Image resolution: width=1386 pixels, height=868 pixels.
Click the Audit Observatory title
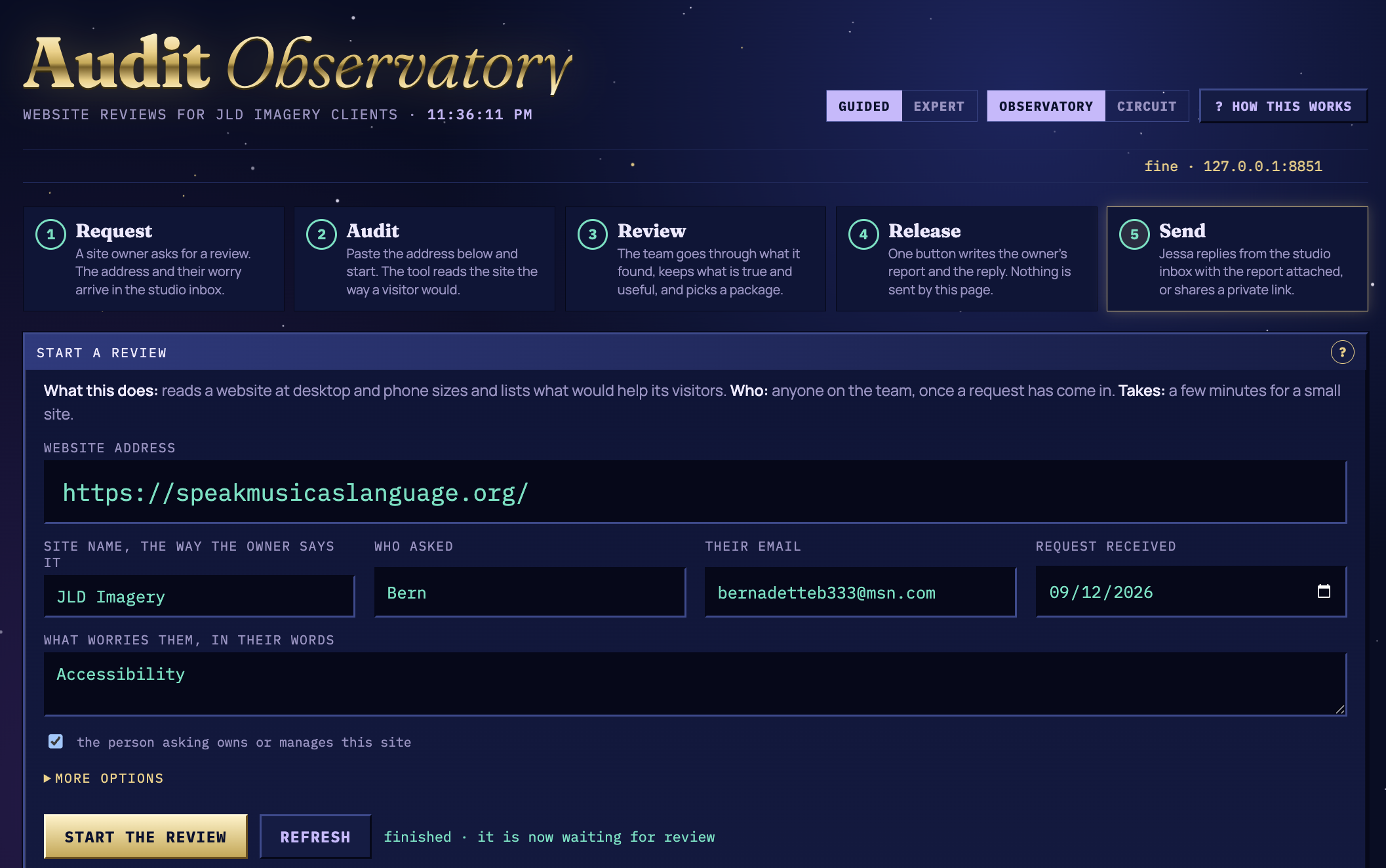298,64
